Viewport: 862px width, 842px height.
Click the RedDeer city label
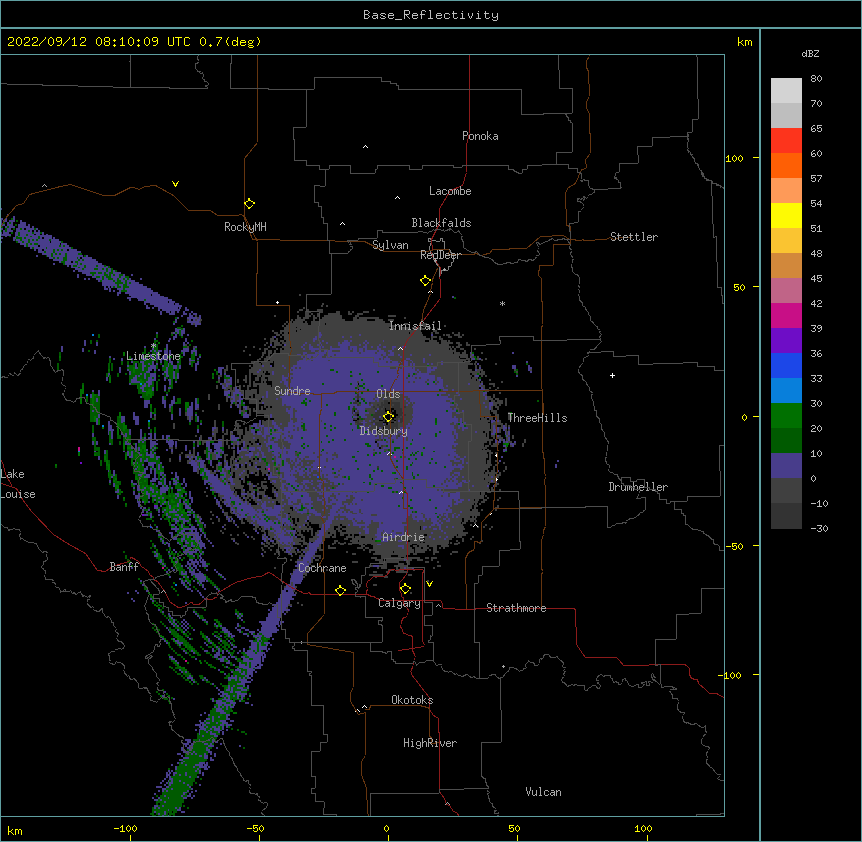coord(440,255)
